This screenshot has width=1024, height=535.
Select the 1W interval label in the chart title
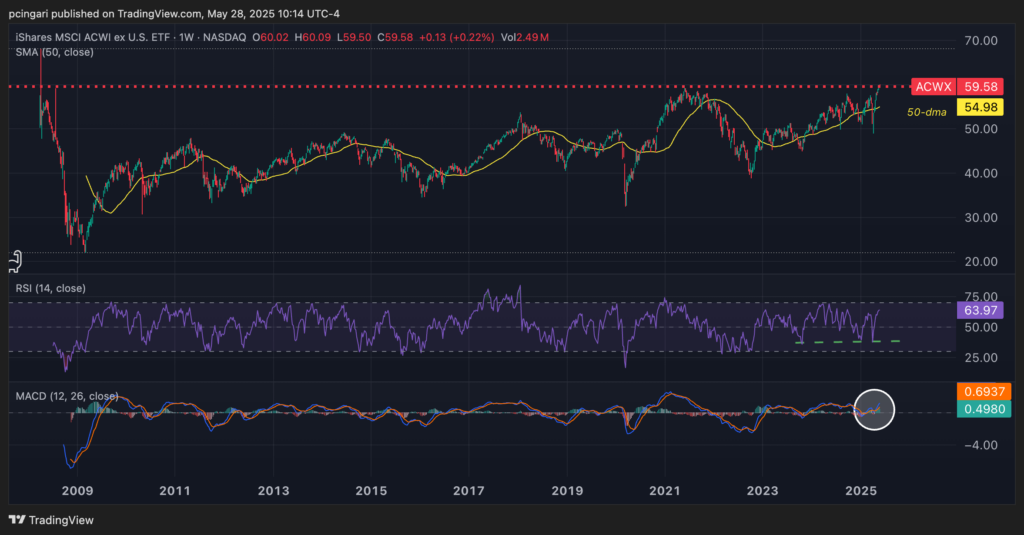187,37
